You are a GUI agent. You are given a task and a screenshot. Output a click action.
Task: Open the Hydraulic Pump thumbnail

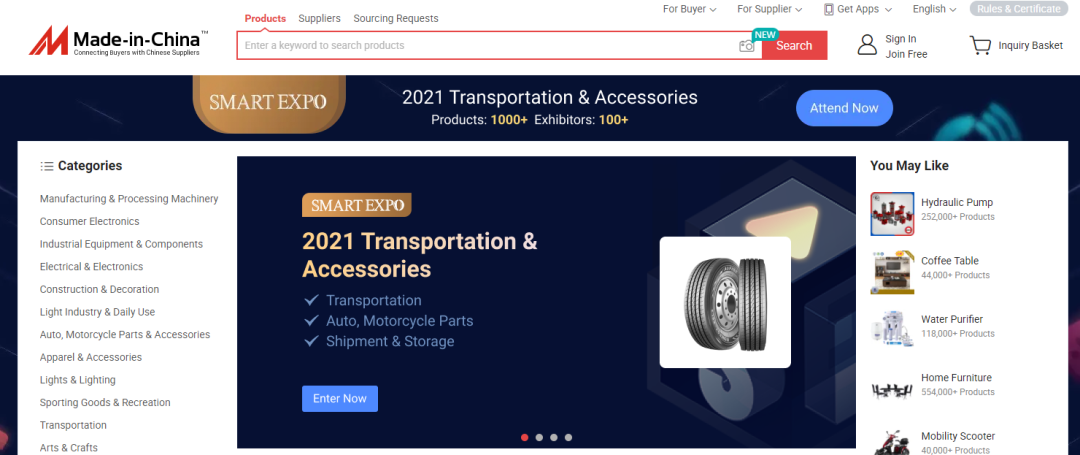(x=892, y=214)
